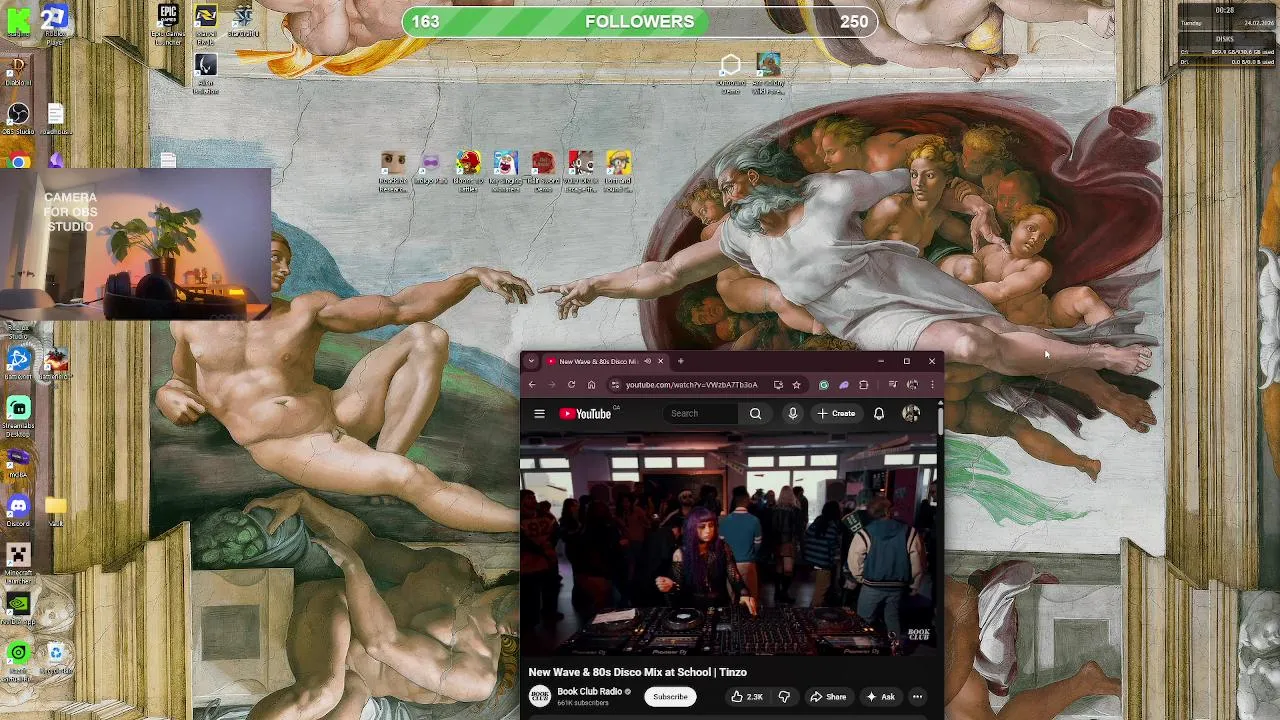
Task: Reload the page in the browser
Action: (x=571, y=384)
